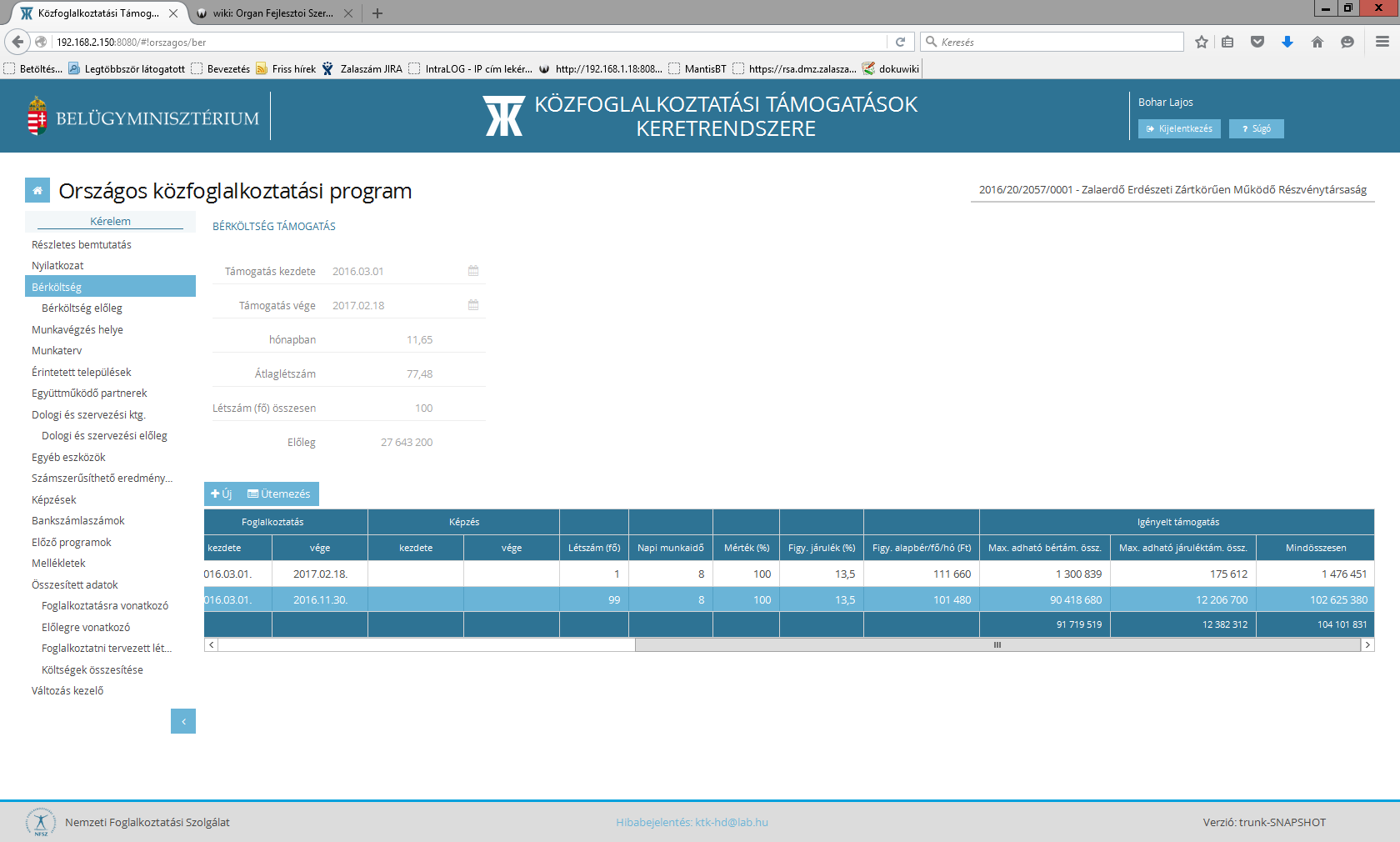Open Foglalkoztatásra vonatkozó item
This screenshot has width=1400, height=842.
pos(105,605)
